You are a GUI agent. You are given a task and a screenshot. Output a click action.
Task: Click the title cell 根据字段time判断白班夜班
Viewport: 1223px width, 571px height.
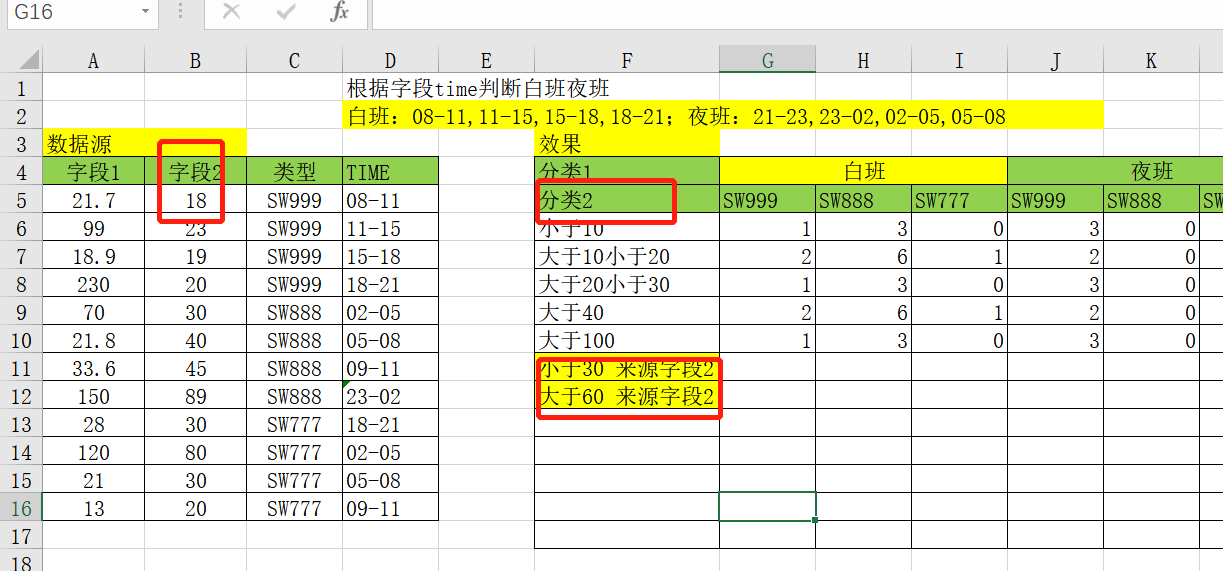pyautogui.click(x=478, y=88)
